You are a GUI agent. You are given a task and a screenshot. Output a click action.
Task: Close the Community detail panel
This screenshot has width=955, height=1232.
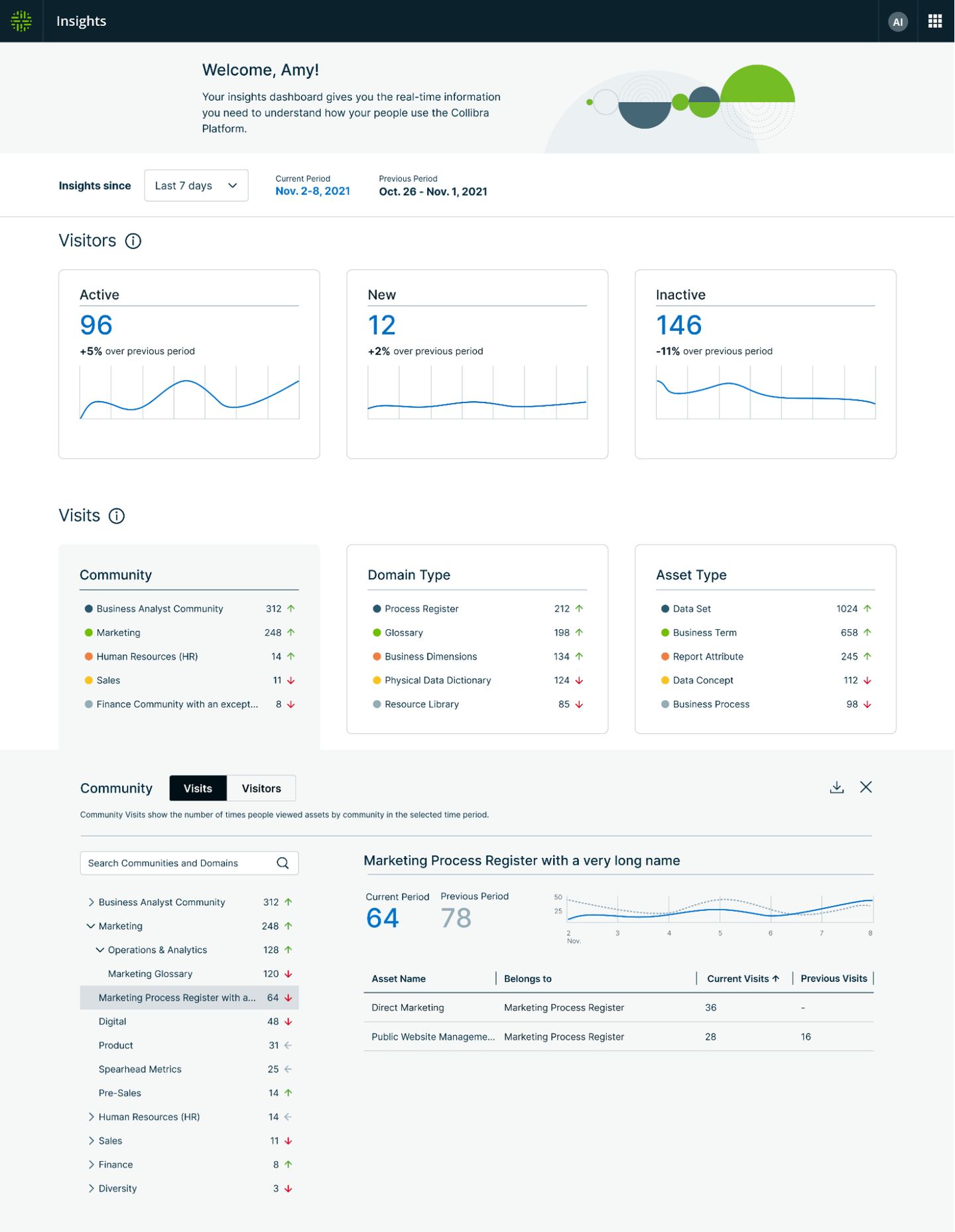click(866, 787)
